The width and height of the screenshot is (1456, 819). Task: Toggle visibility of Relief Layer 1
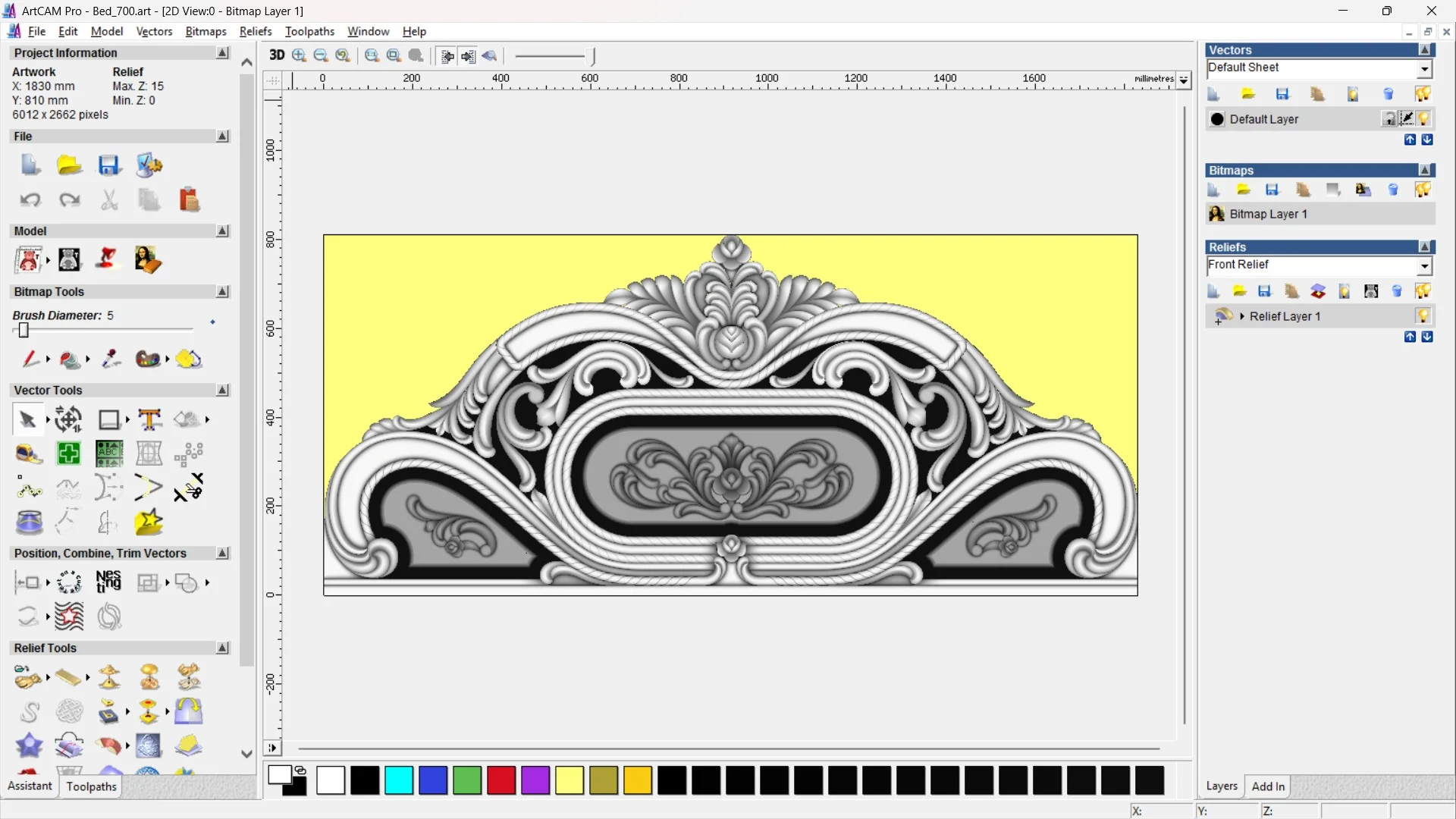click(x=1424, y=316)
